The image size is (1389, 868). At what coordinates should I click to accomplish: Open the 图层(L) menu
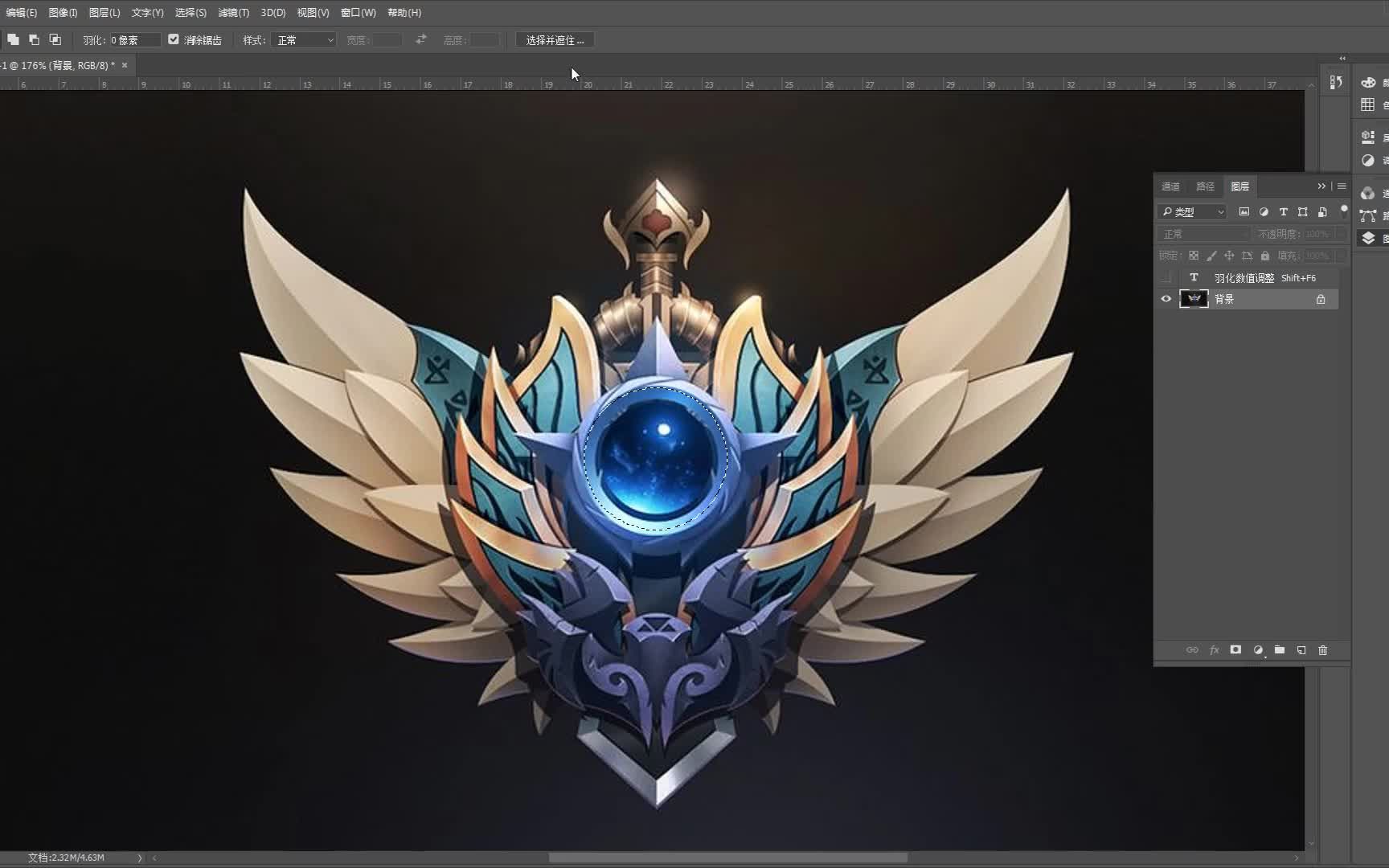tap(104, 13)
